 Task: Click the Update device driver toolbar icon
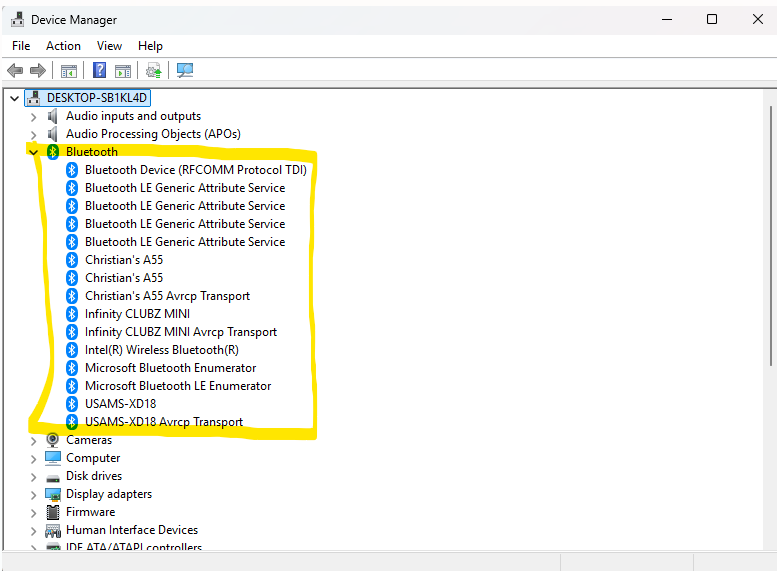tap(154, 70)
